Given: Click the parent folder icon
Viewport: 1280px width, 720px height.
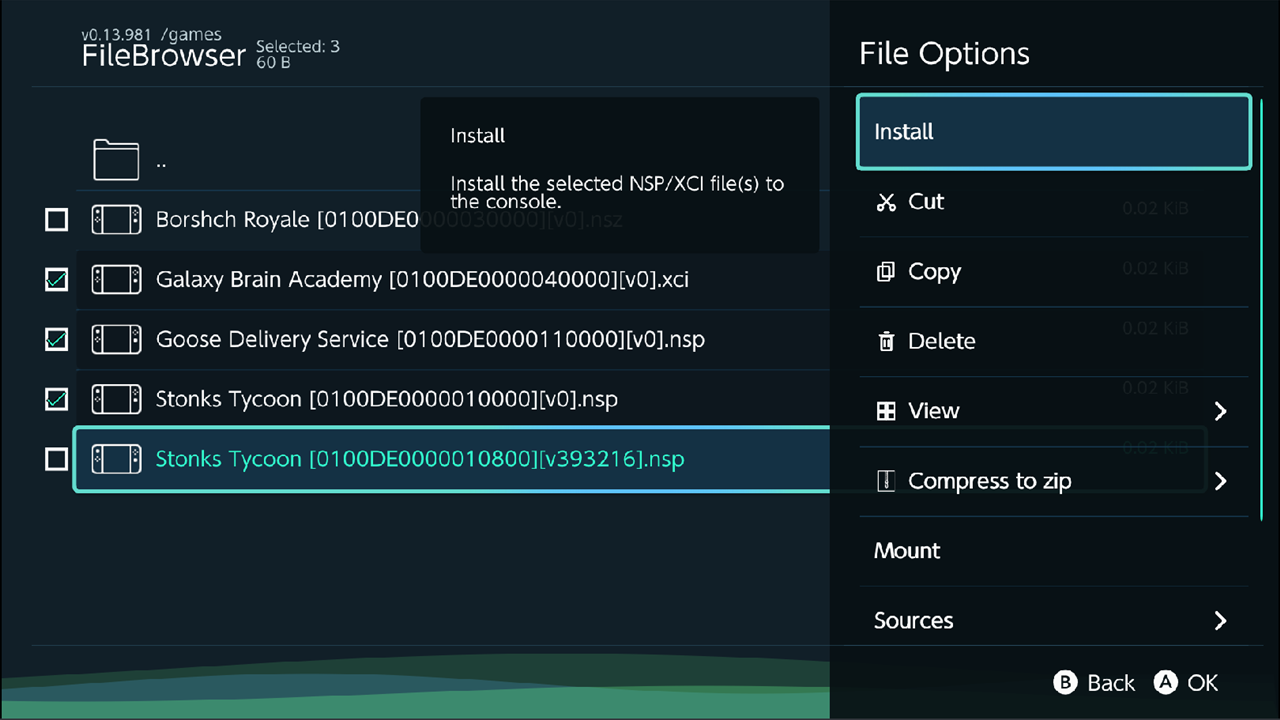Looking at the screenshot, I should coord(116,159).
